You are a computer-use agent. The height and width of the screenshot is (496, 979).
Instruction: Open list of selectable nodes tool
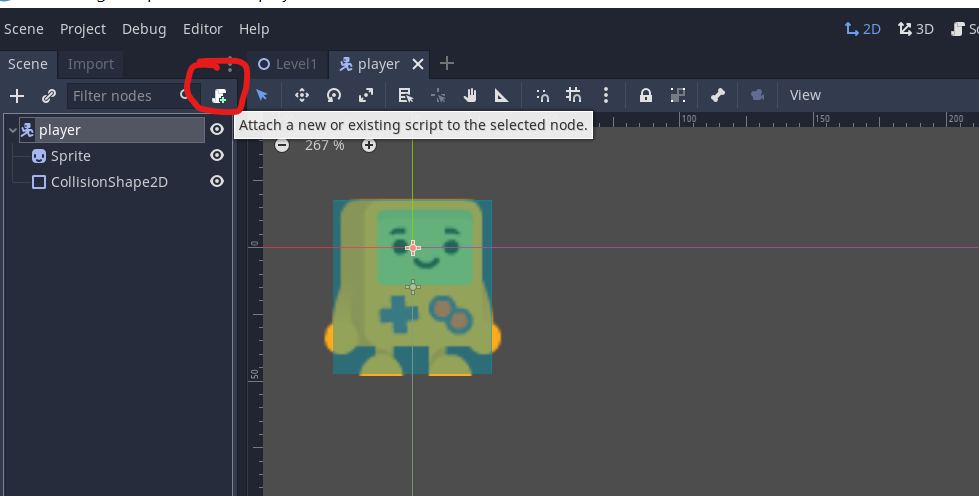[x=406, y=95]
